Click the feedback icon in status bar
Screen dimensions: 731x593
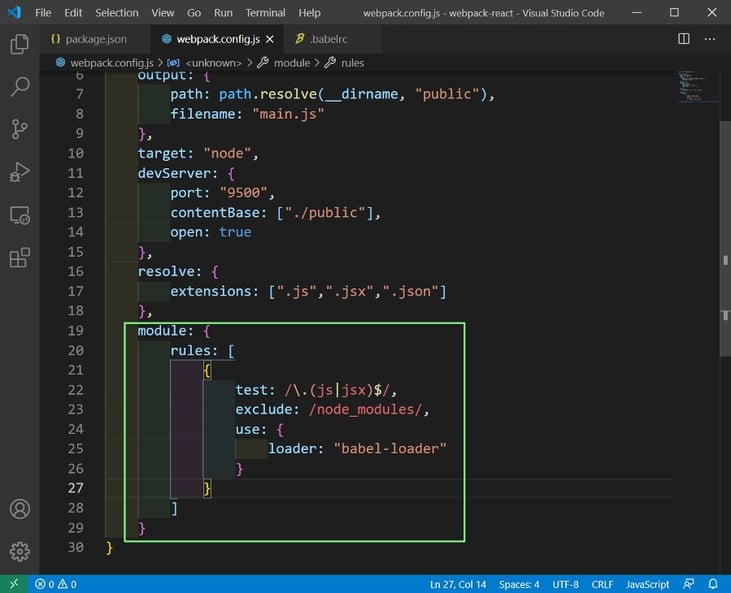point(688,584)
